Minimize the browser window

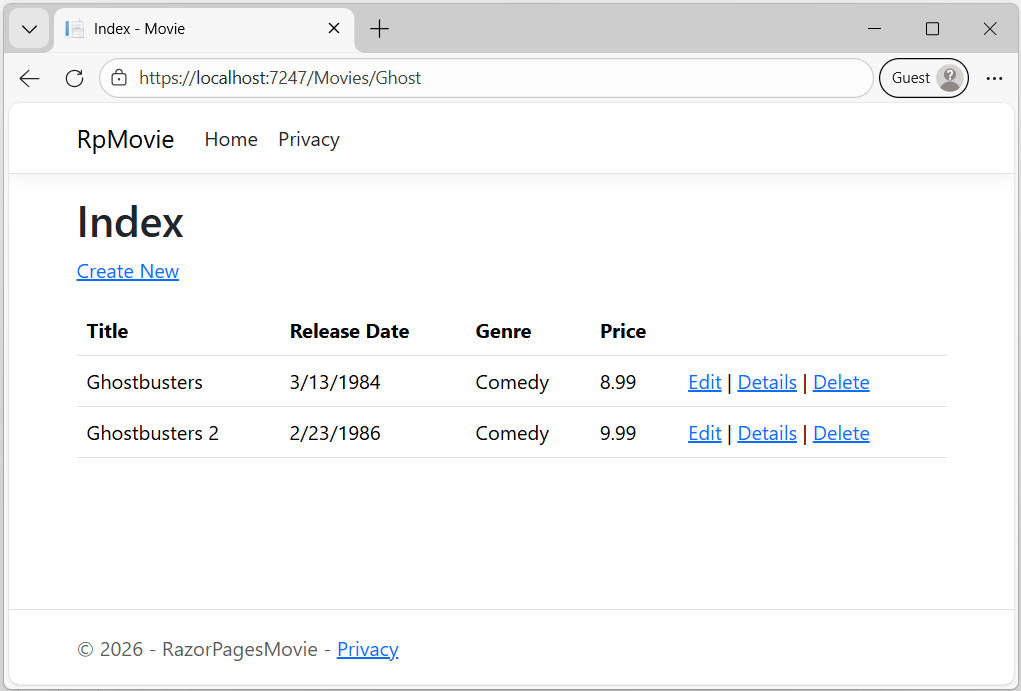[874, 29]
